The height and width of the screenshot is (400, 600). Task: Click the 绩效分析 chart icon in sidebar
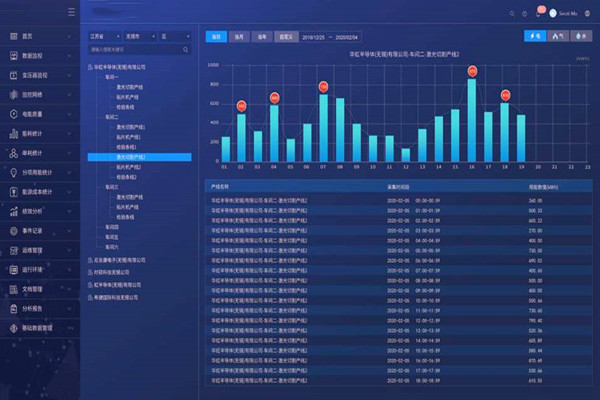click(13, 211)
